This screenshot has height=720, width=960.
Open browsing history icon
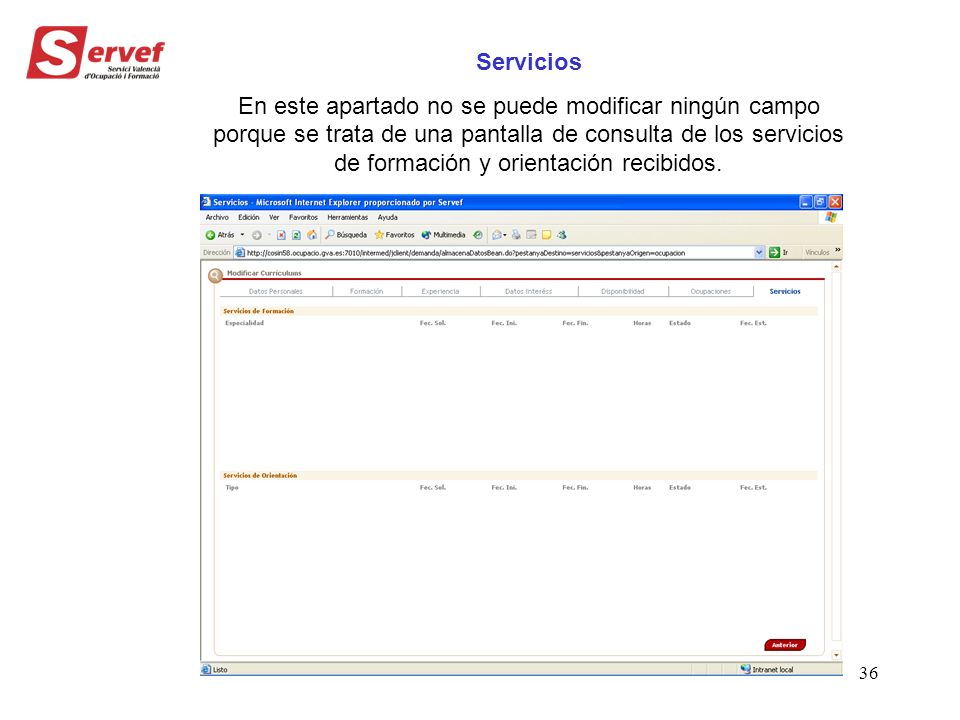pos(478,235)
